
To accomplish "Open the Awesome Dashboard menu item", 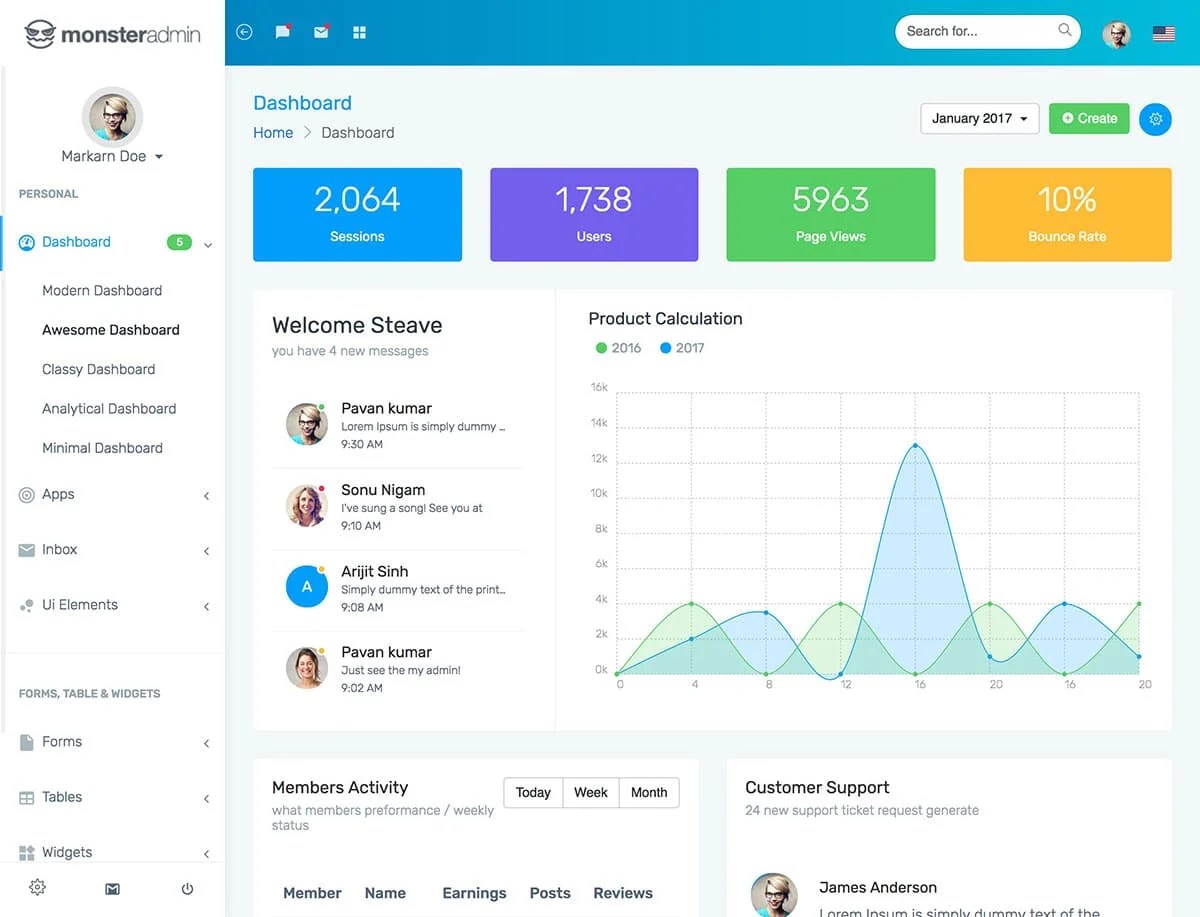I will coord(111,330).
